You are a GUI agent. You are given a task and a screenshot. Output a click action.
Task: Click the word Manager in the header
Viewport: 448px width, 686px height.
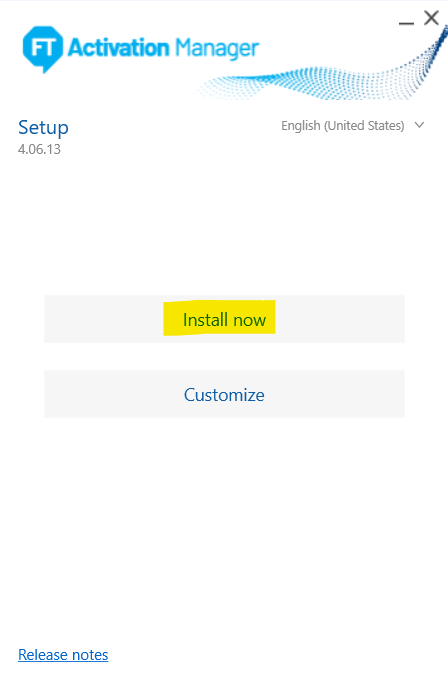click(217, 49)
